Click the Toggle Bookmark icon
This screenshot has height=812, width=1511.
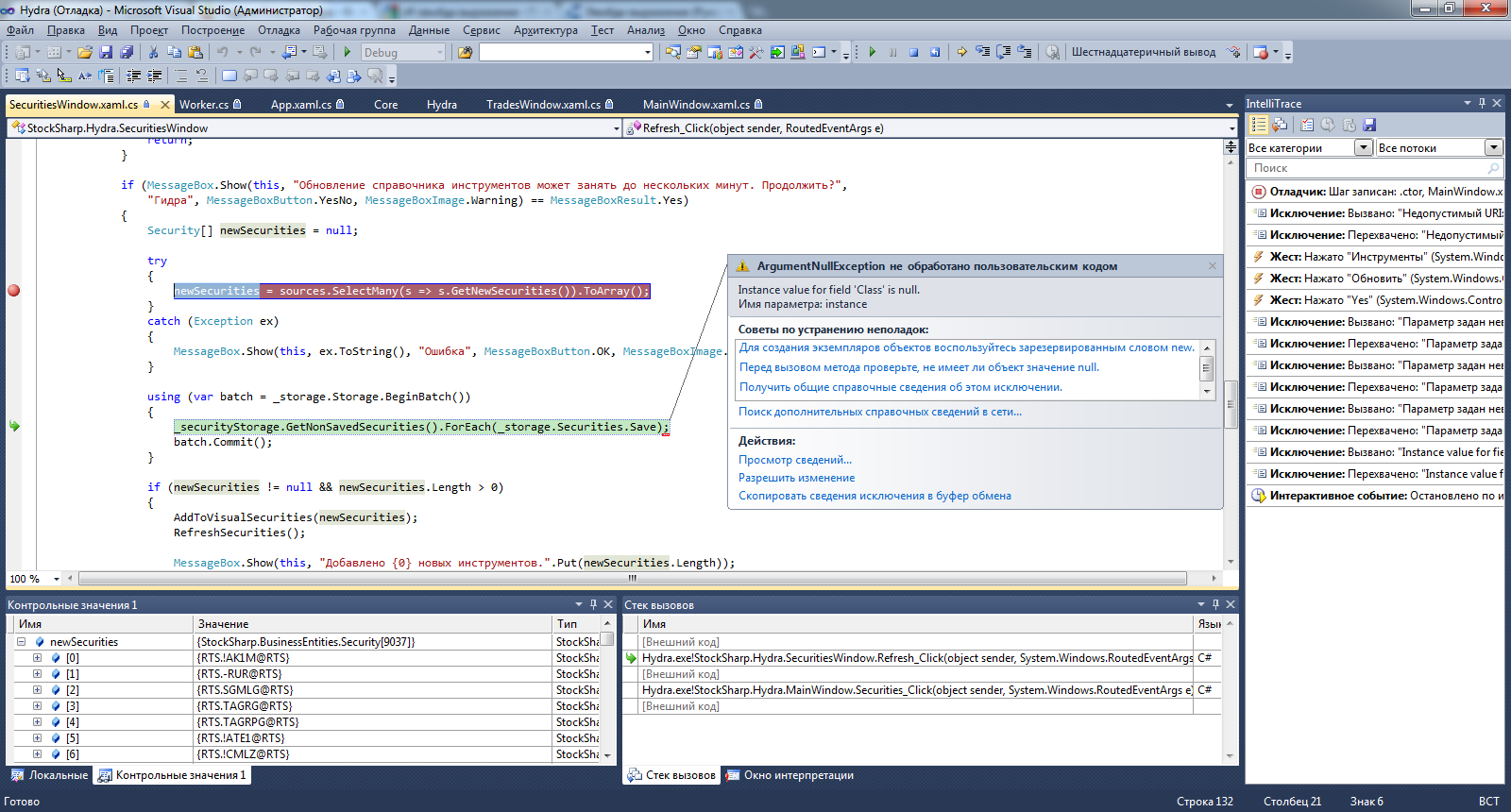(x=229, y=76)
